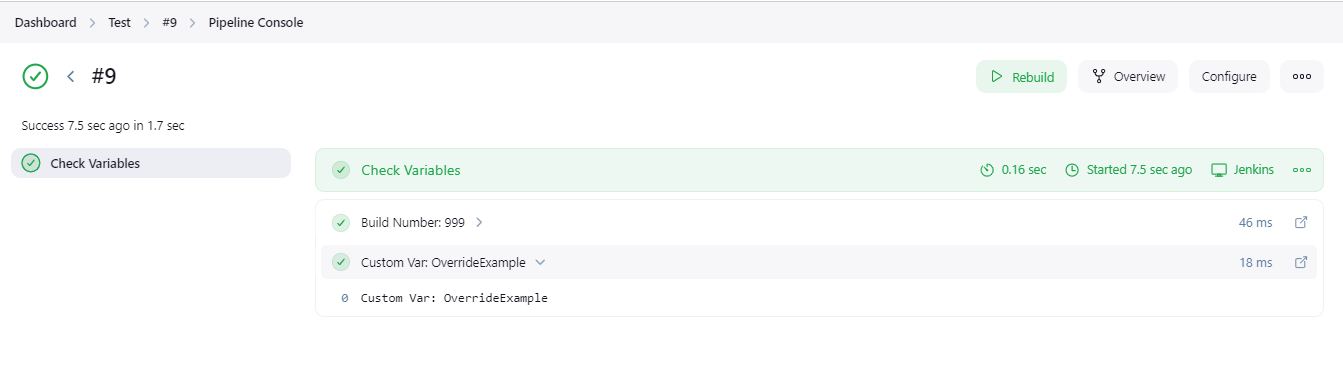Click the stage duration timer icon
The height and width of the screenshot is (388, 1343).
click(x=988, y=170)
